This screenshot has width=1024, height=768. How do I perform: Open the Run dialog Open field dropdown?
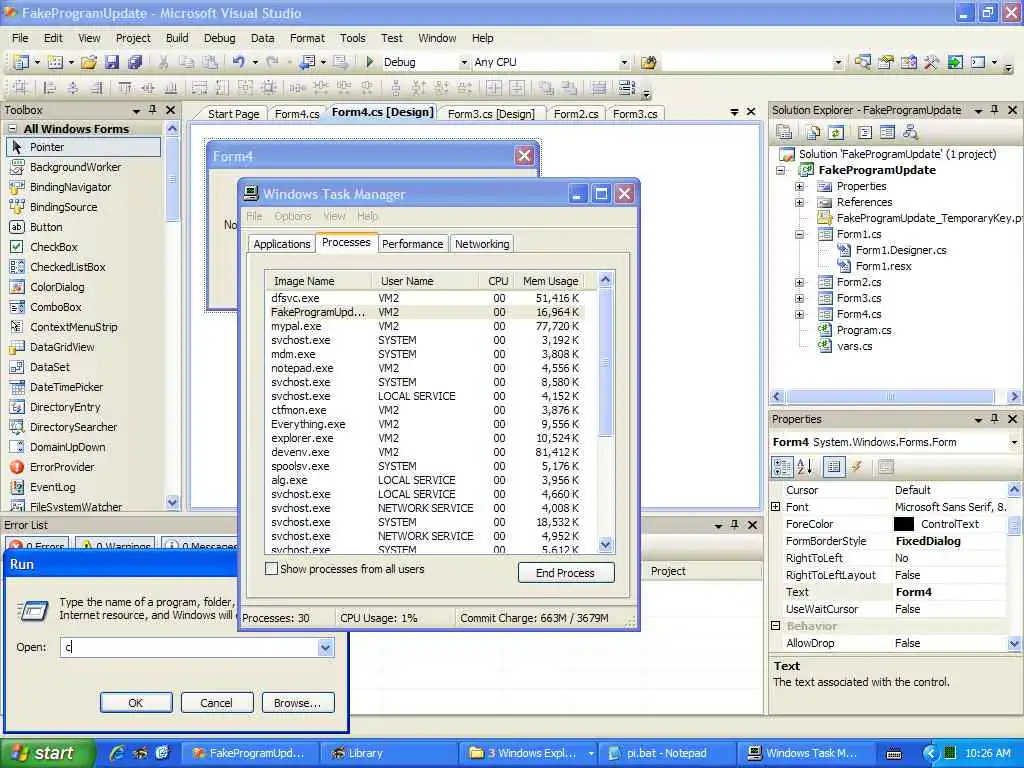pos(325,647)
